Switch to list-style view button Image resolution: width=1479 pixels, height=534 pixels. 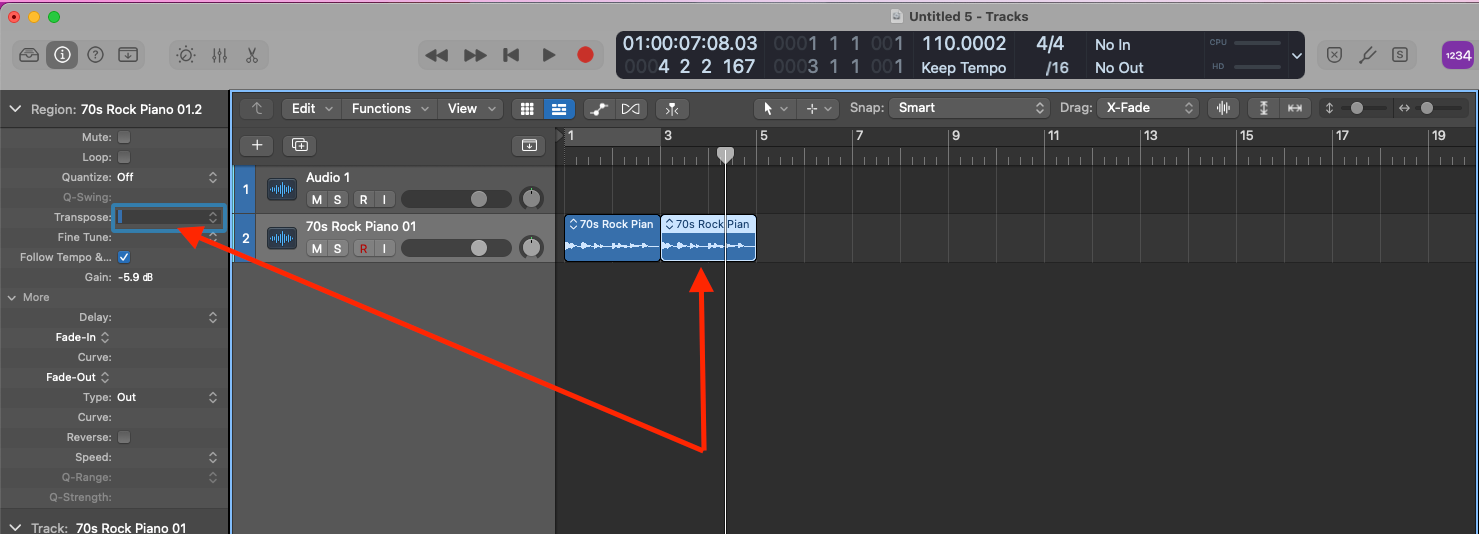(x=559, y=108)
